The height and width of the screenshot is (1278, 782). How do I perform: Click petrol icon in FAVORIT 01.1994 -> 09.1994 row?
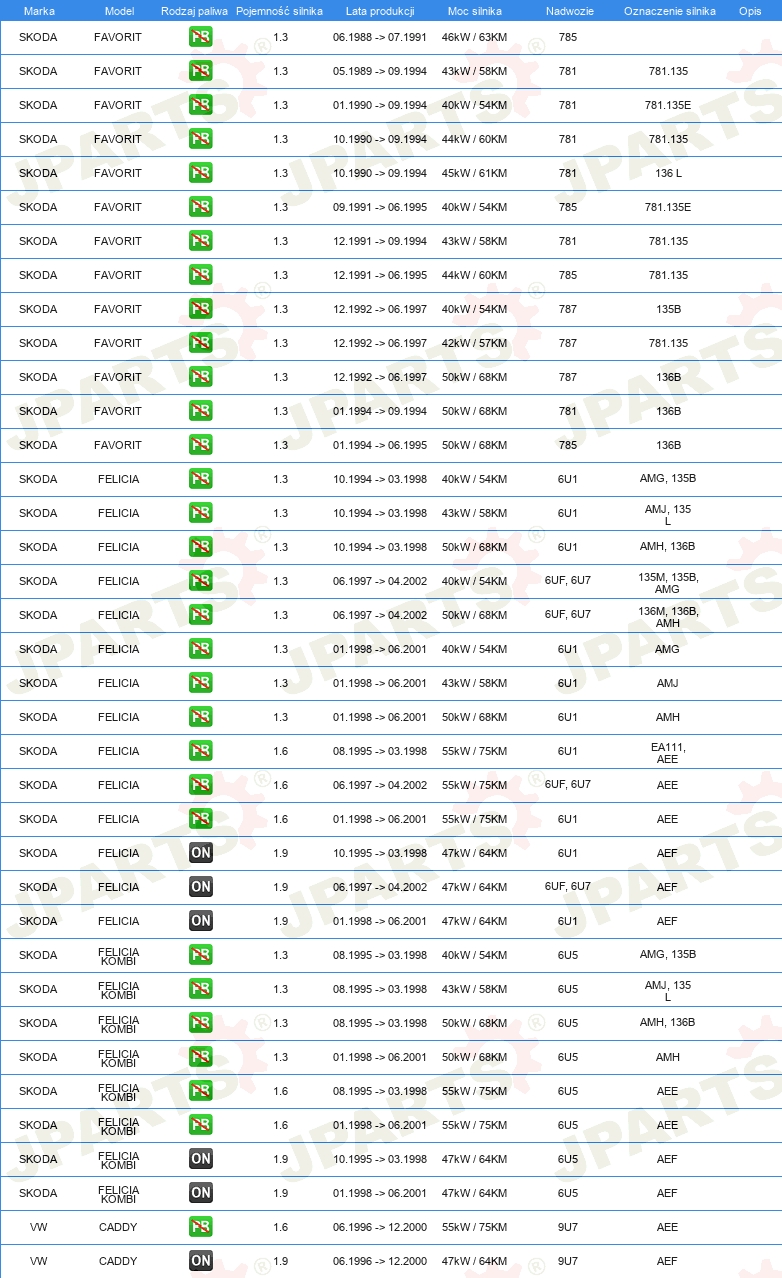(200, 411)
